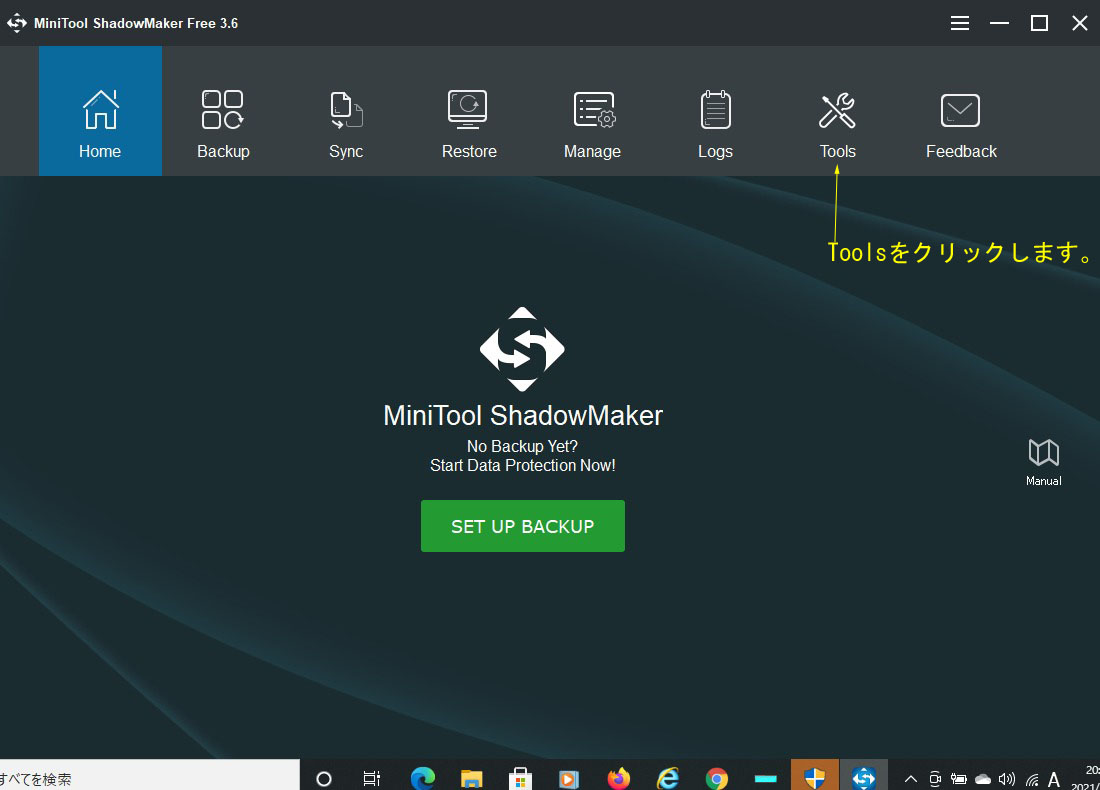Maximize the ShadowMaker window
Image resolution: width=1100 pixels, height=790 pixels.
1039,23
